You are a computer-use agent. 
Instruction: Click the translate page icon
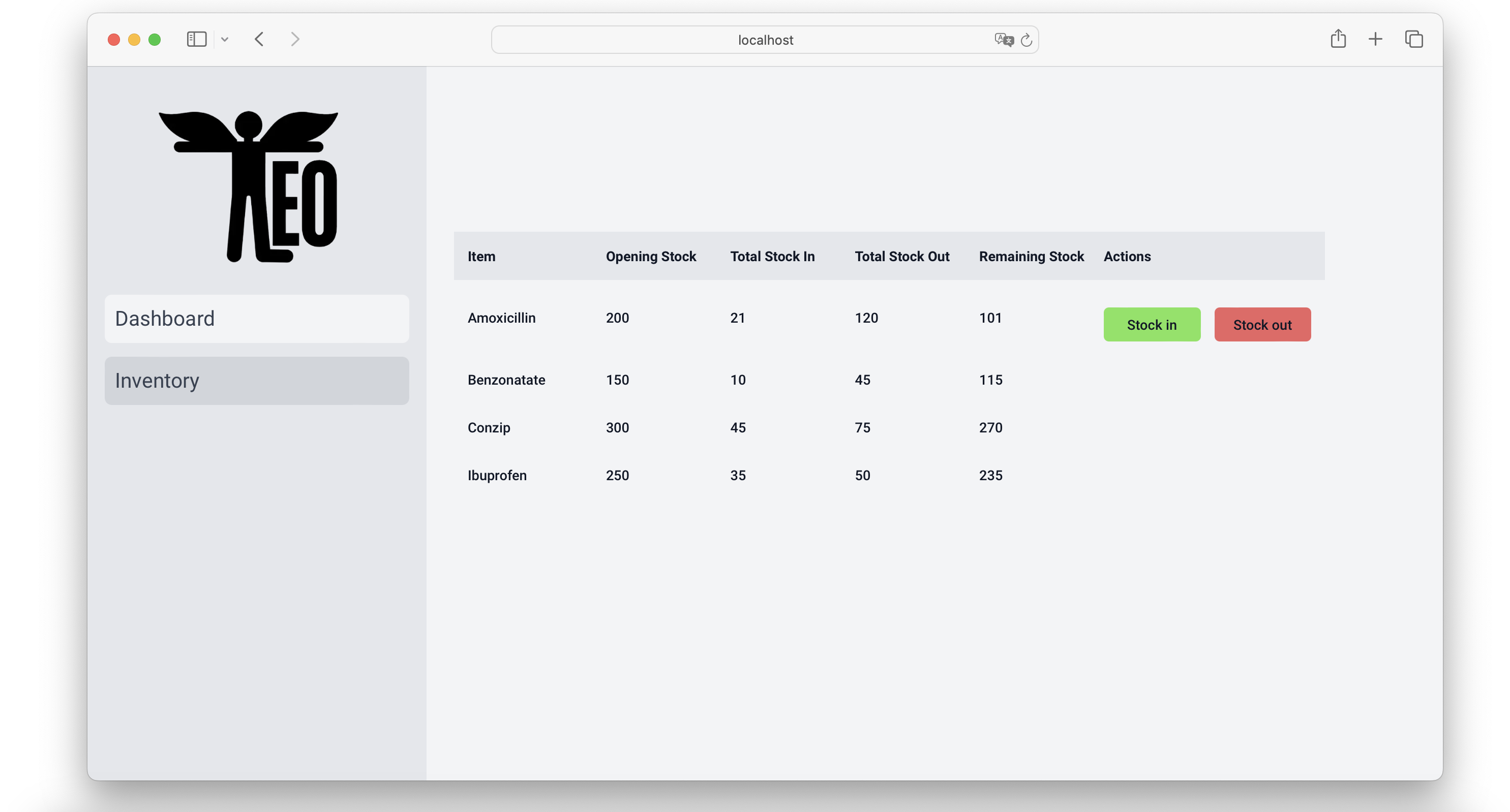point(1003,40)
